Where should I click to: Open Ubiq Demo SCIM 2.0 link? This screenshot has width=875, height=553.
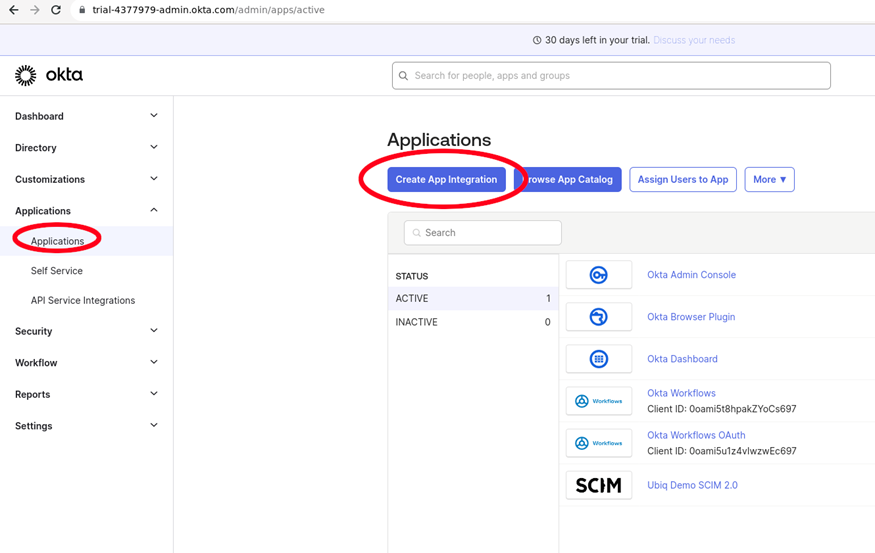pyautogui.click(x=693, y=485)
